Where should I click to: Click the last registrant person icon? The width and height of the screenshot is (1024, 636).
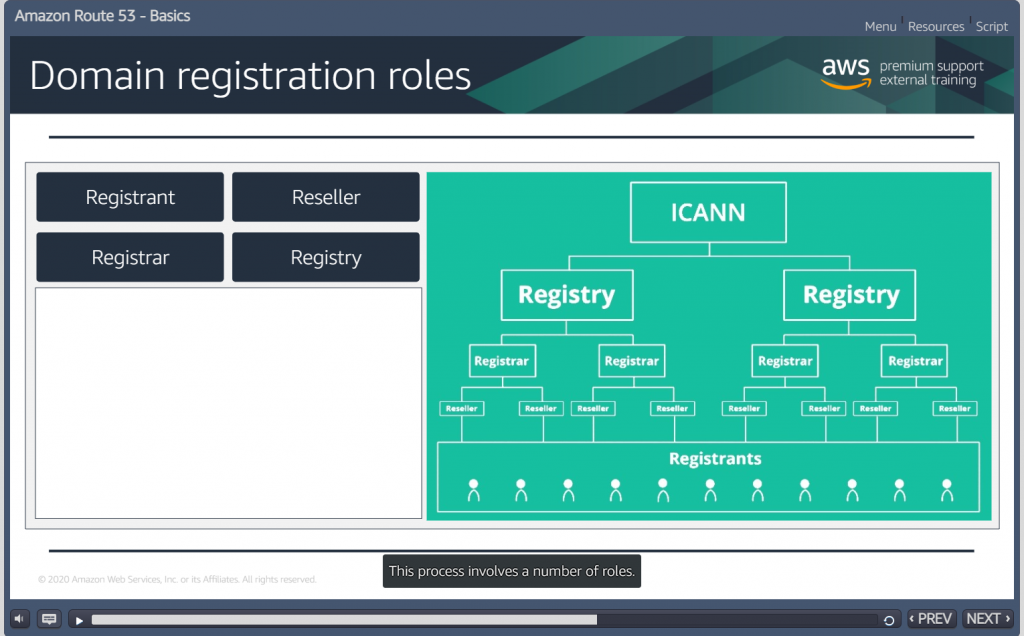click(x=946, y=490)
